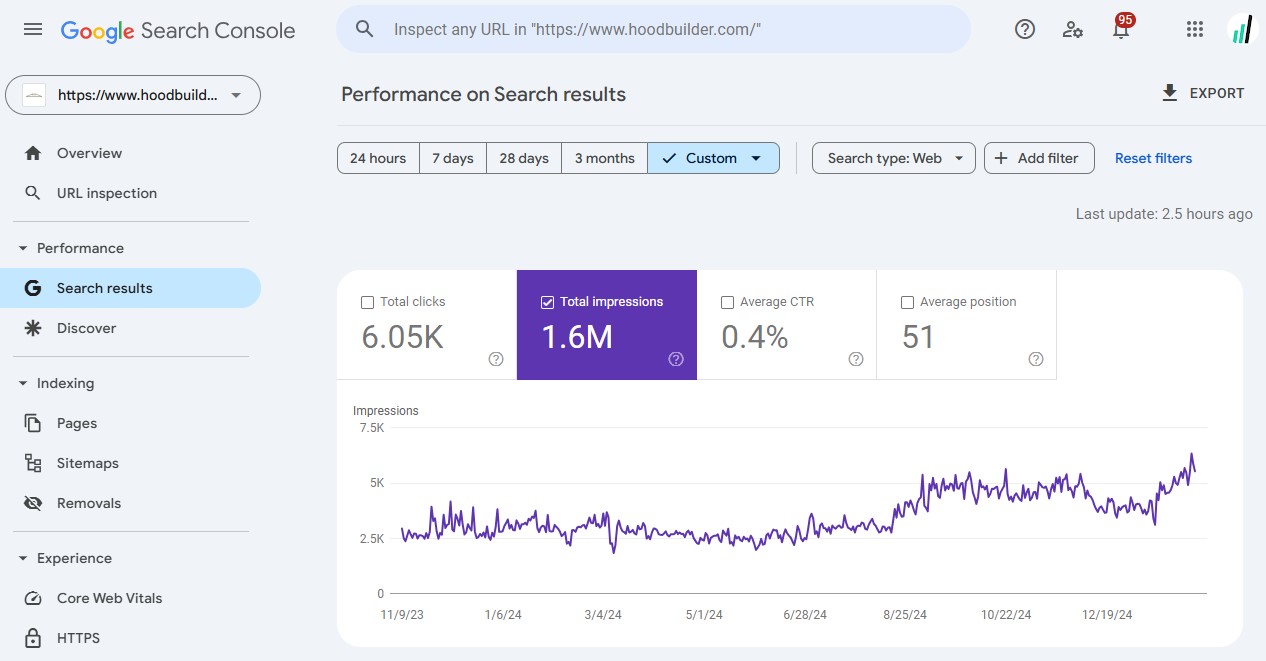This screenshot has height=661, width=1266.
Task: Enable the Average position checkbox
Action: point(907,302)
